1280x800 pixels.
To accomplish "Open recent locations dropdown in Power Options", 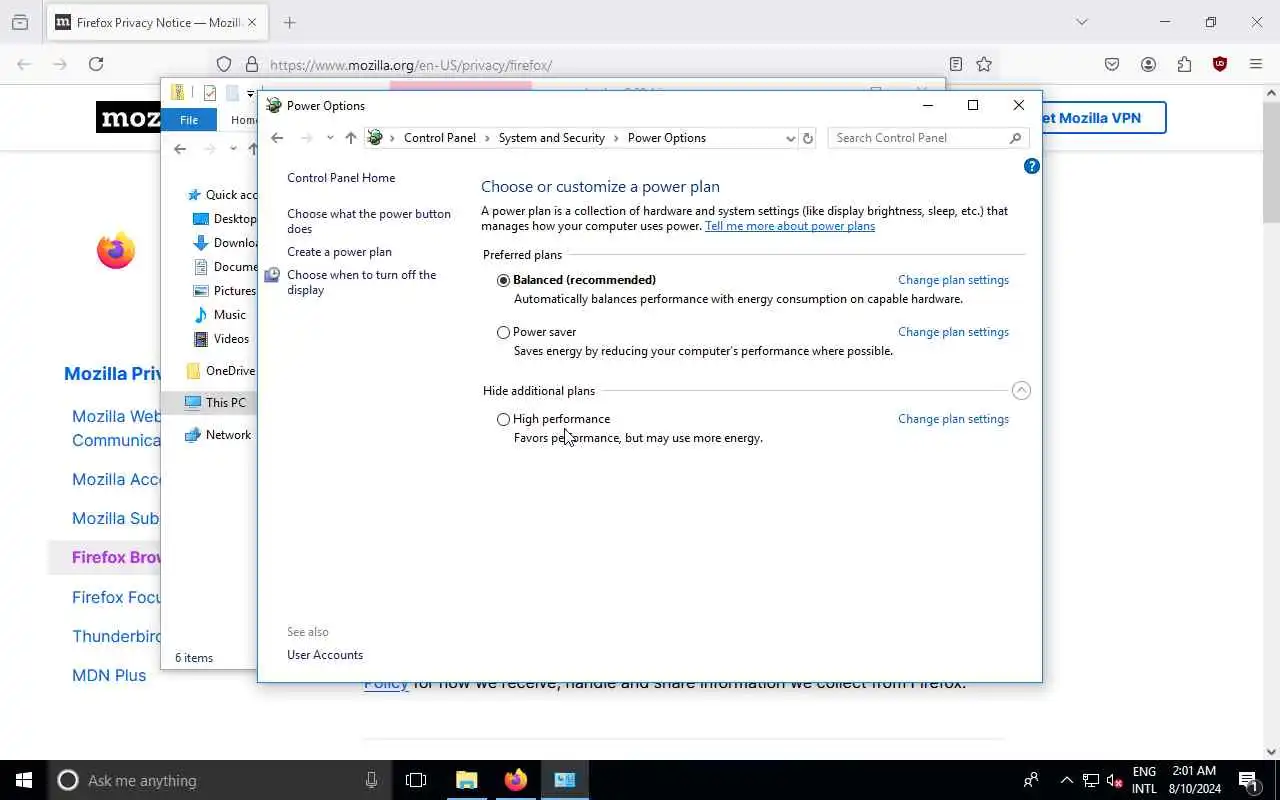I will (330, 138).
